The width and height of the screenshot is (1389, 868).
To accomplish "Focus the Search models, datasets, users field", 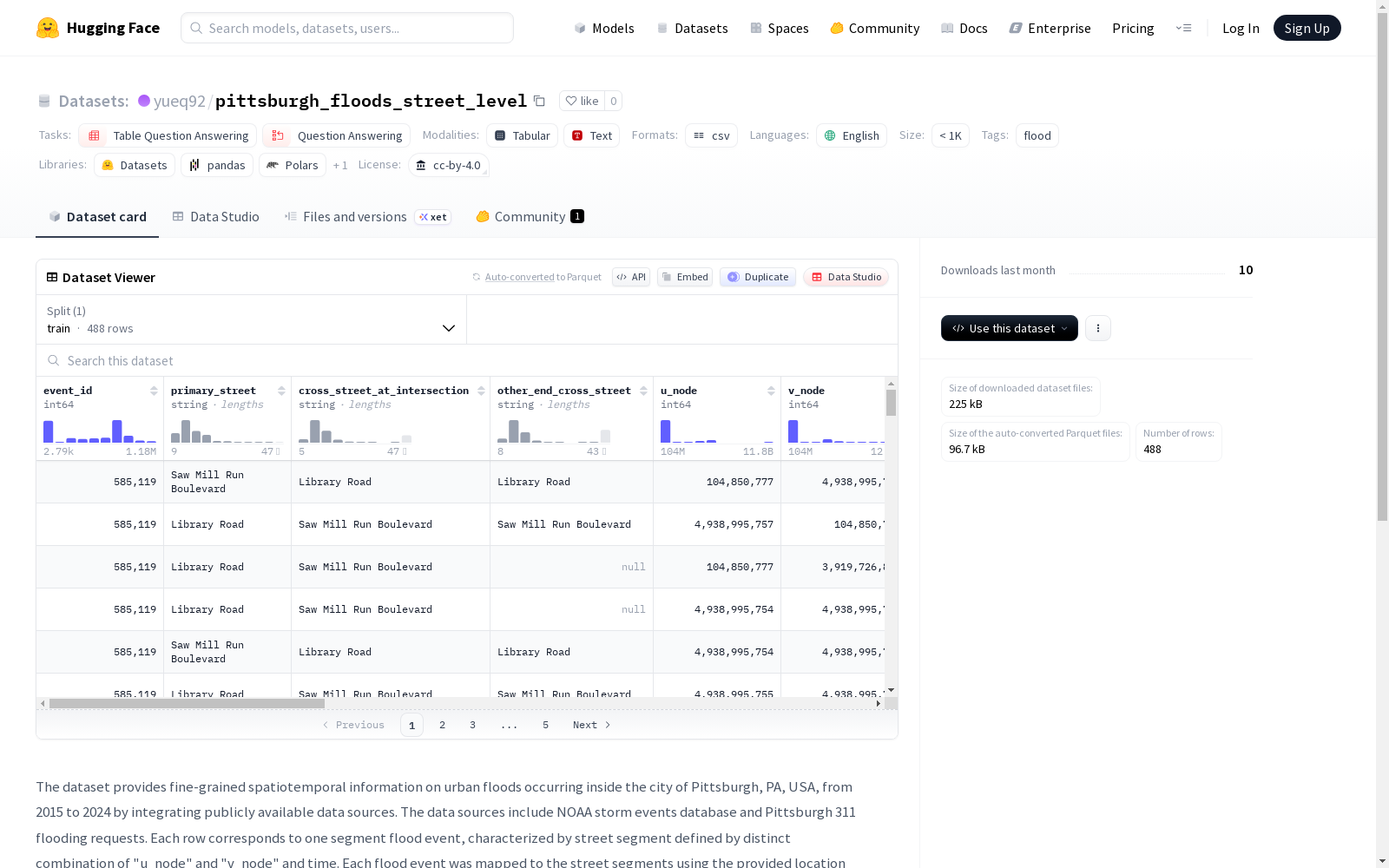I will [347, 28].
